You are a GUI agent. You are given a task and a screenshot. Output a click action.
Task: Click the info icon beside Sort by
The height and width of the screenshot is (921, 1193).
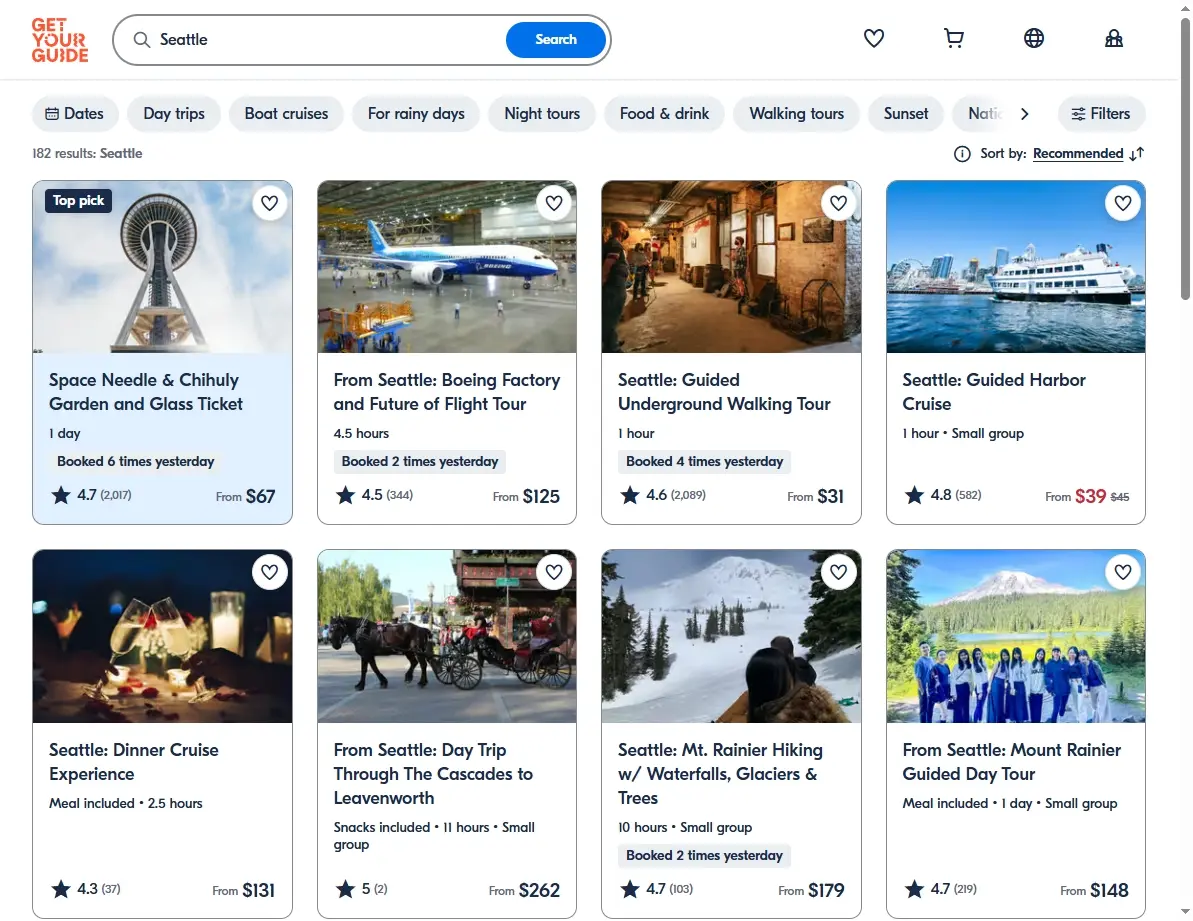point(962,154)
